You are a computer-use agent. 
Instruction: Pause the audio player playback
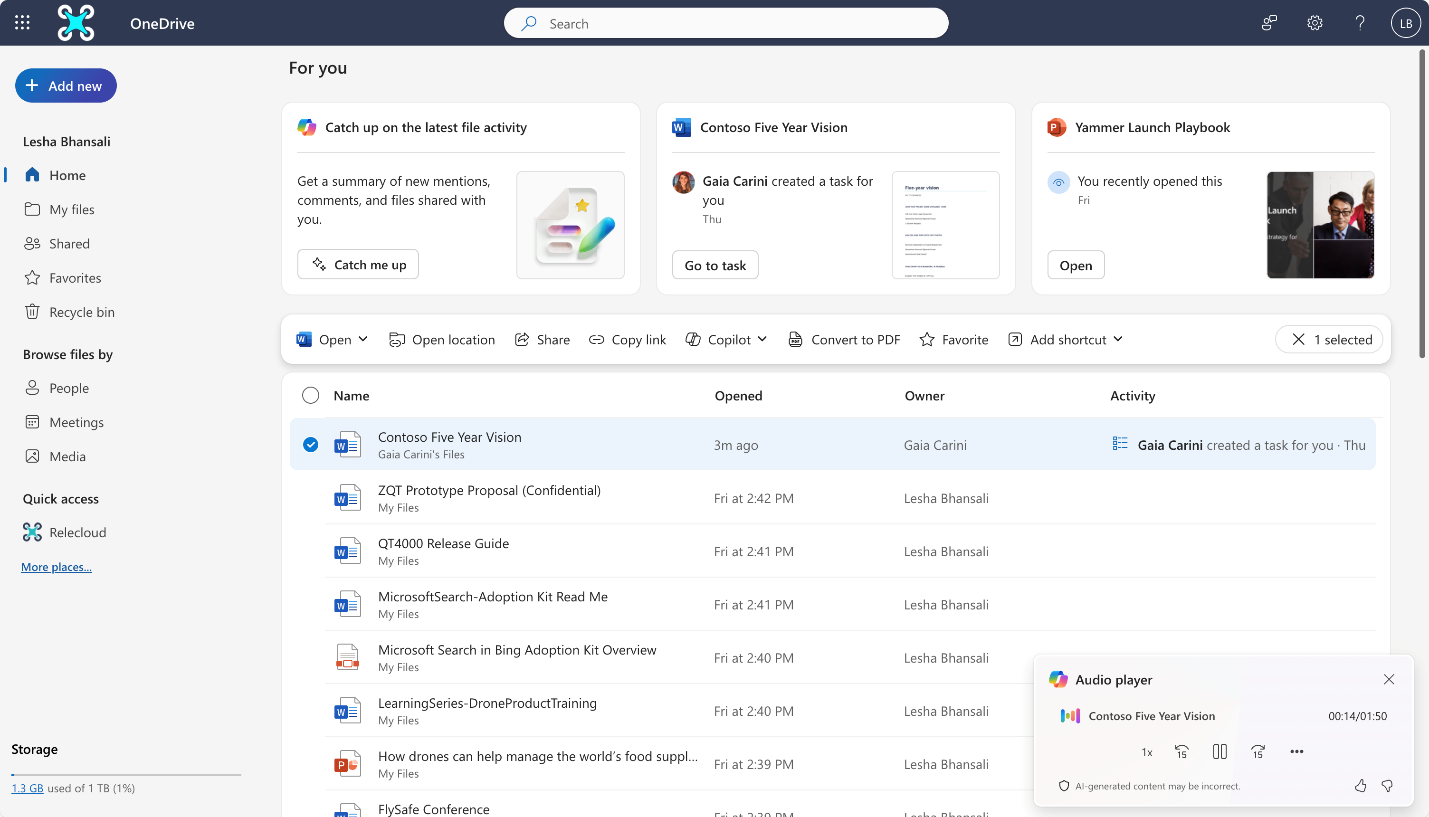click(1219, 752)
